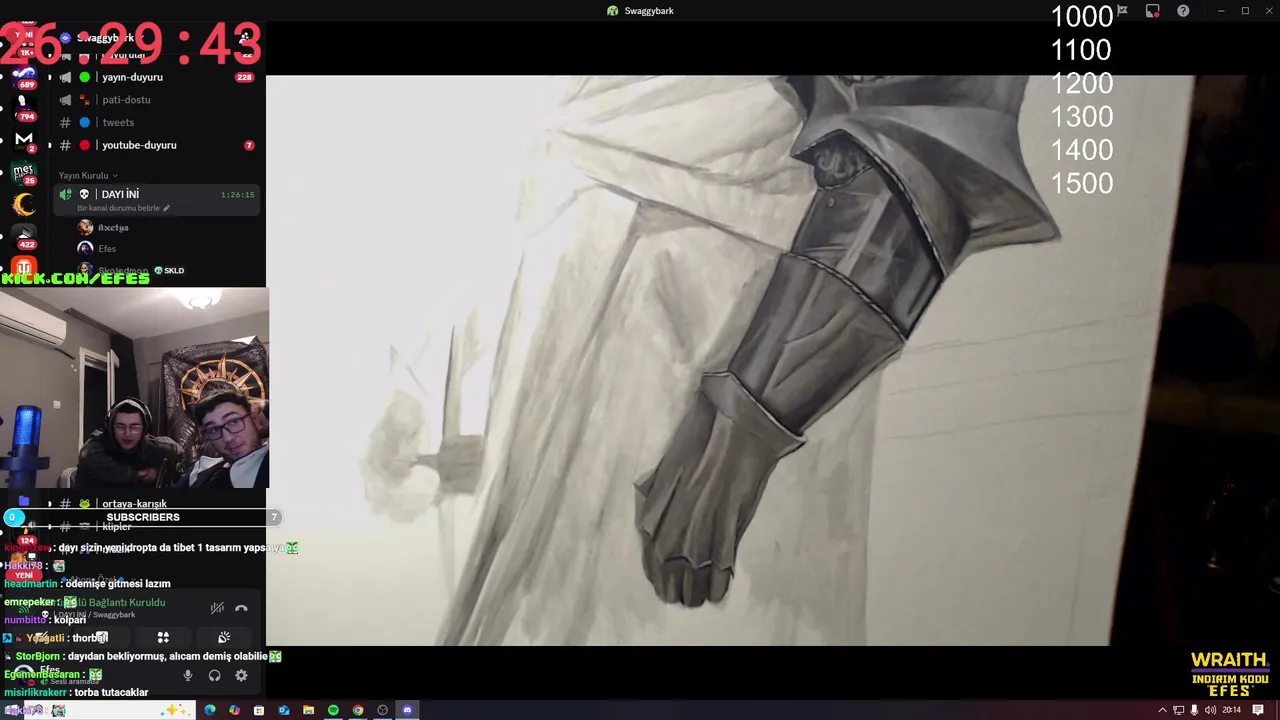This screenshot has width=1280, height=720.
Task: Open Outlook from taskbar
Action: pos(284,710)
